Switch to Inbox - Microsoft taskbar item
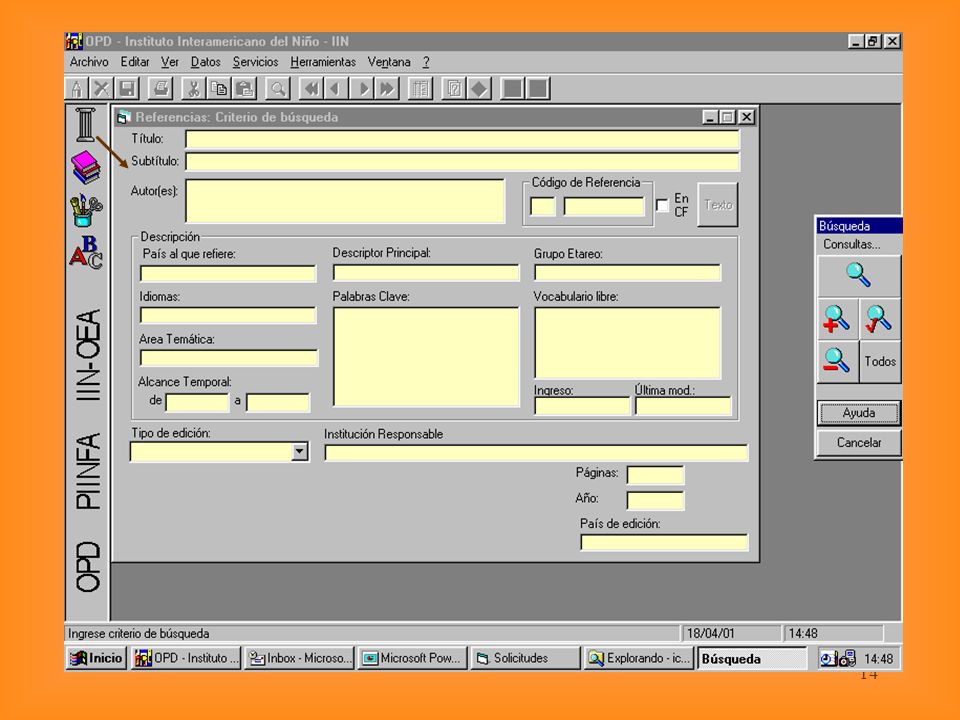960x720 pixels. tap(299, 658)
